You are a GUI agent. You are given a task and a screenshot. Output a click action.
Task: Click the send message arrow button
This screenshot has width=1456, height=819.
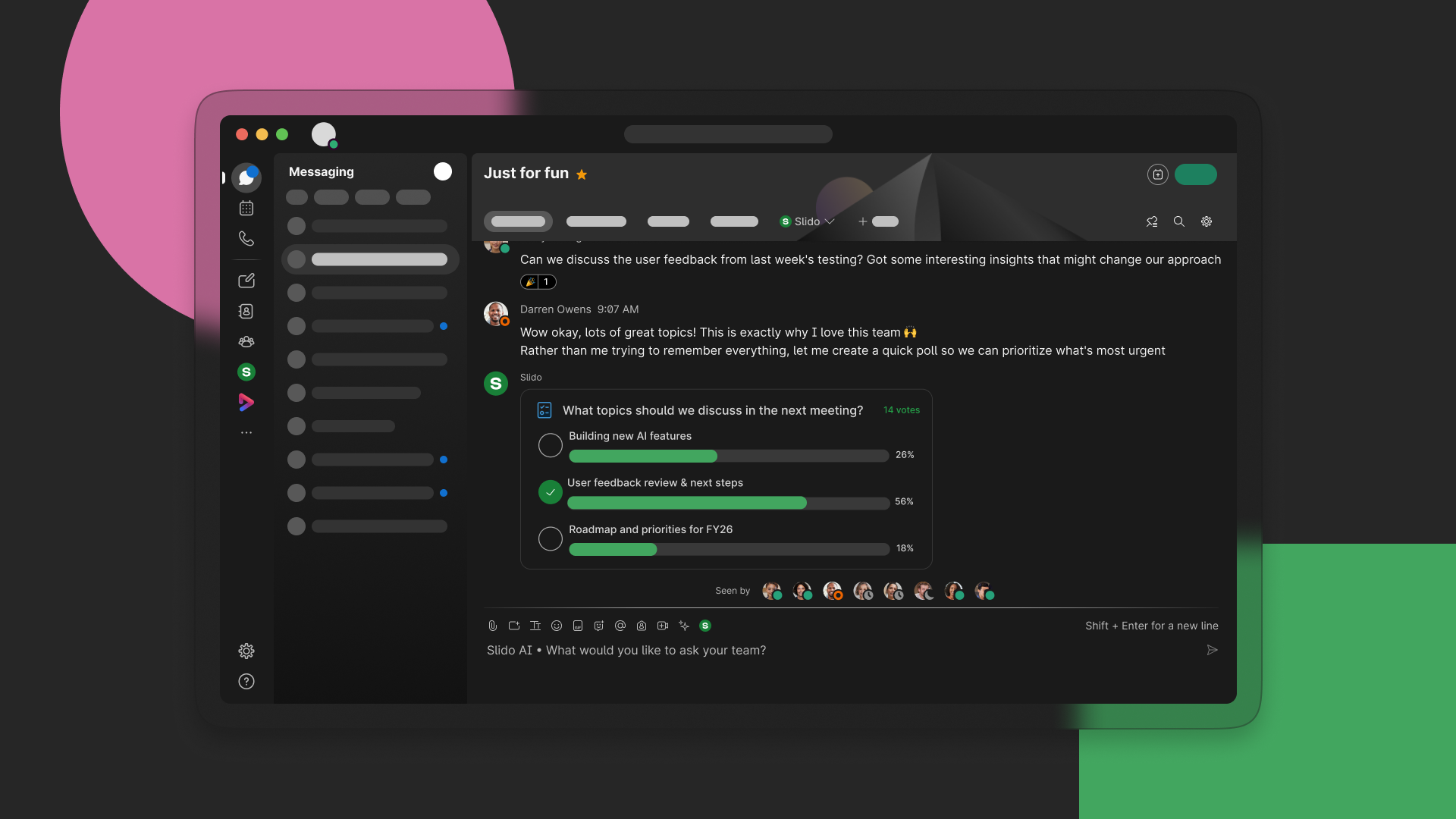[x=1212, y=650]
